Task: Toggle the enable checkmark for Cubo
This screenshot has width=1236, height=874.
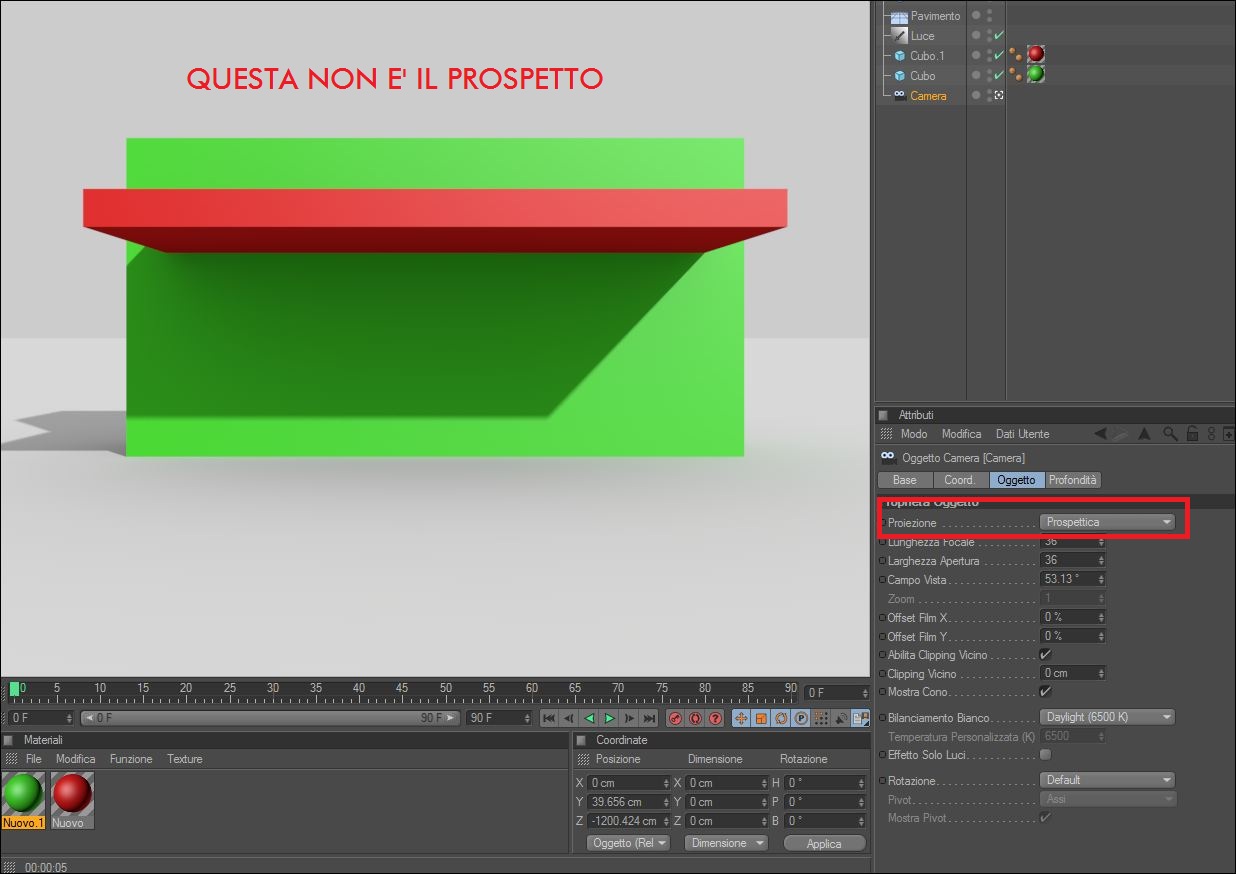Action: 999,75
